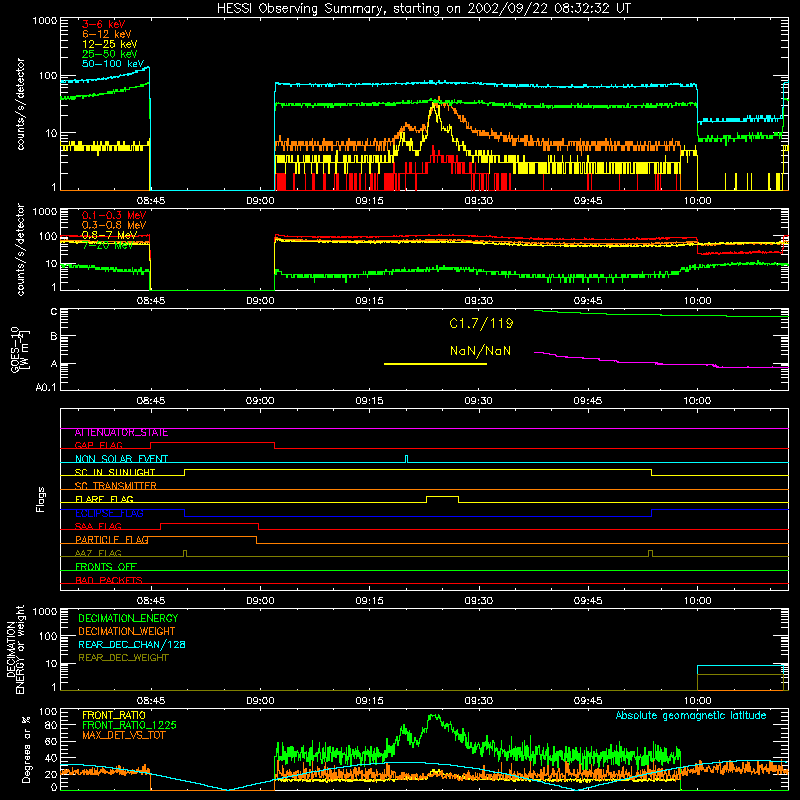Click the "BAD_PACKETS" flag label
The image size is (800, 800).
click(x=109, y=580)
